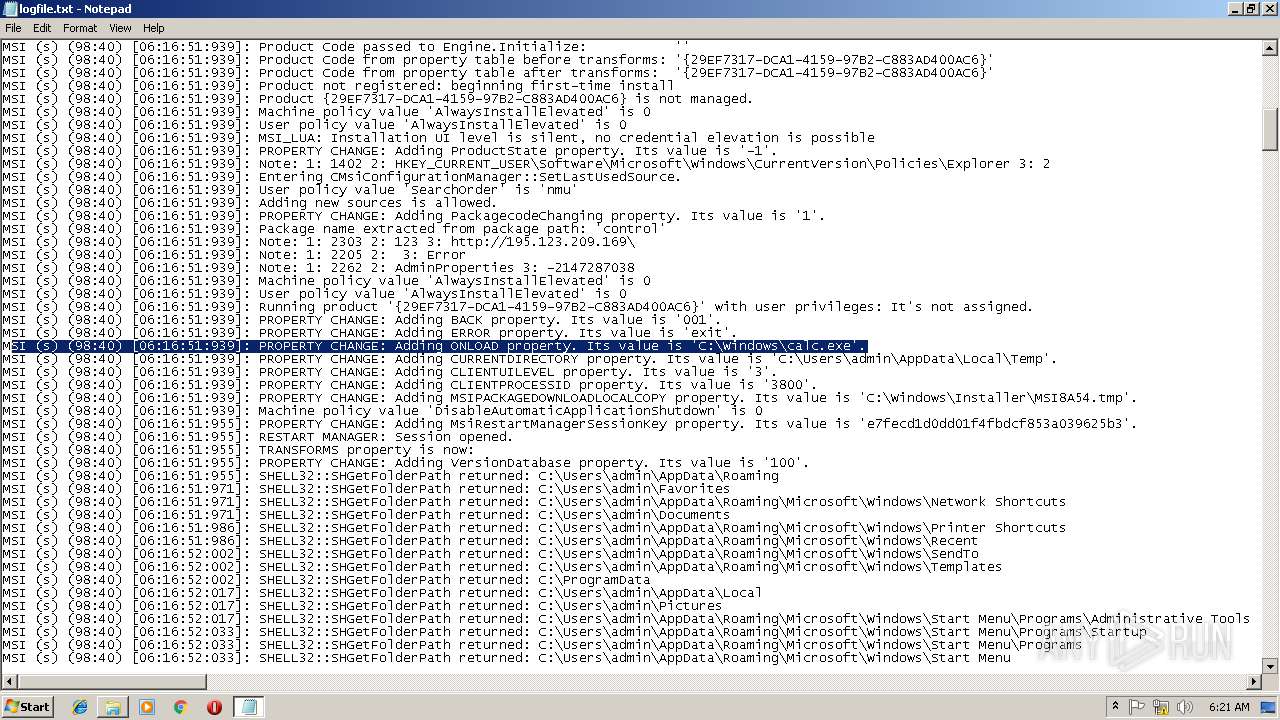Open the Edit menu
The image size is (1280, 720).
click(42, 28)
